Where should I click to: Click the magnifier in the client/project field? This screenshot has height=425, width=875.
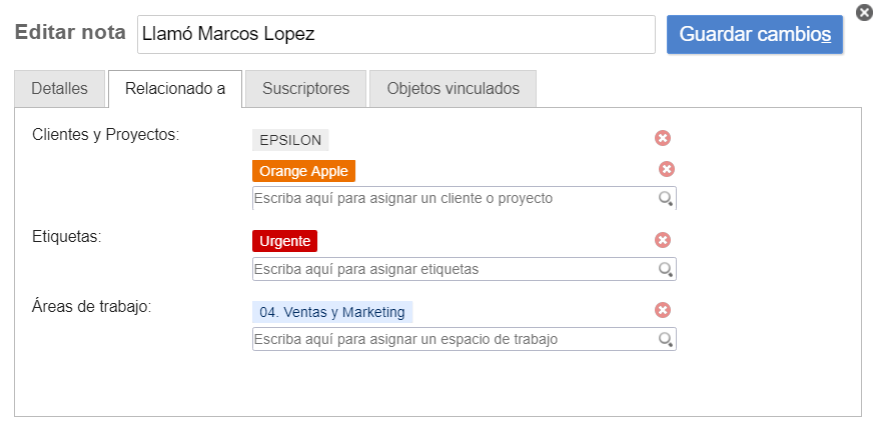point(665,199)
